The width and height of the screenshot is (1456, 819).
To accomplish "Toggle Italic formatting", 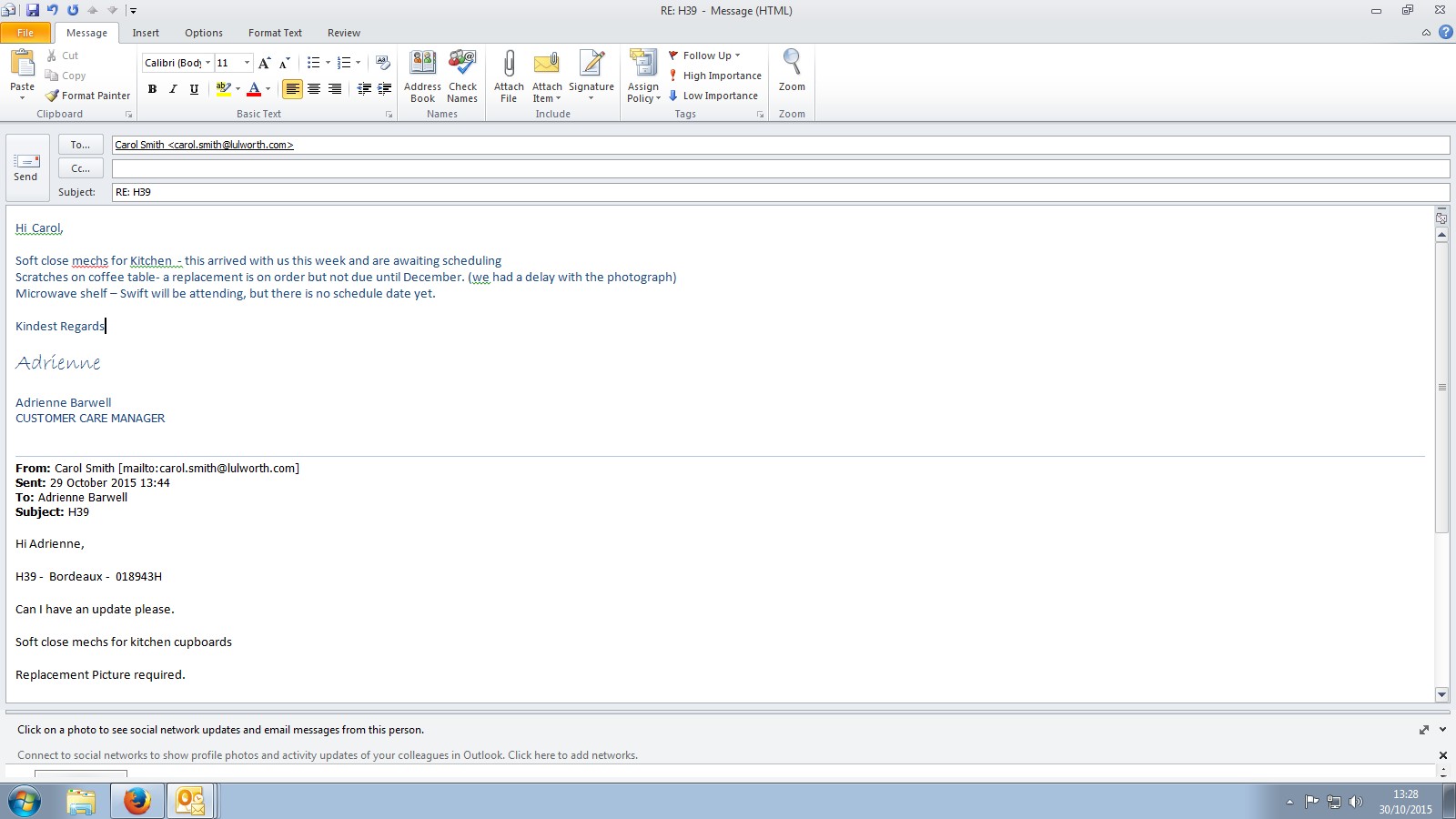I will [x=173, y=89].
